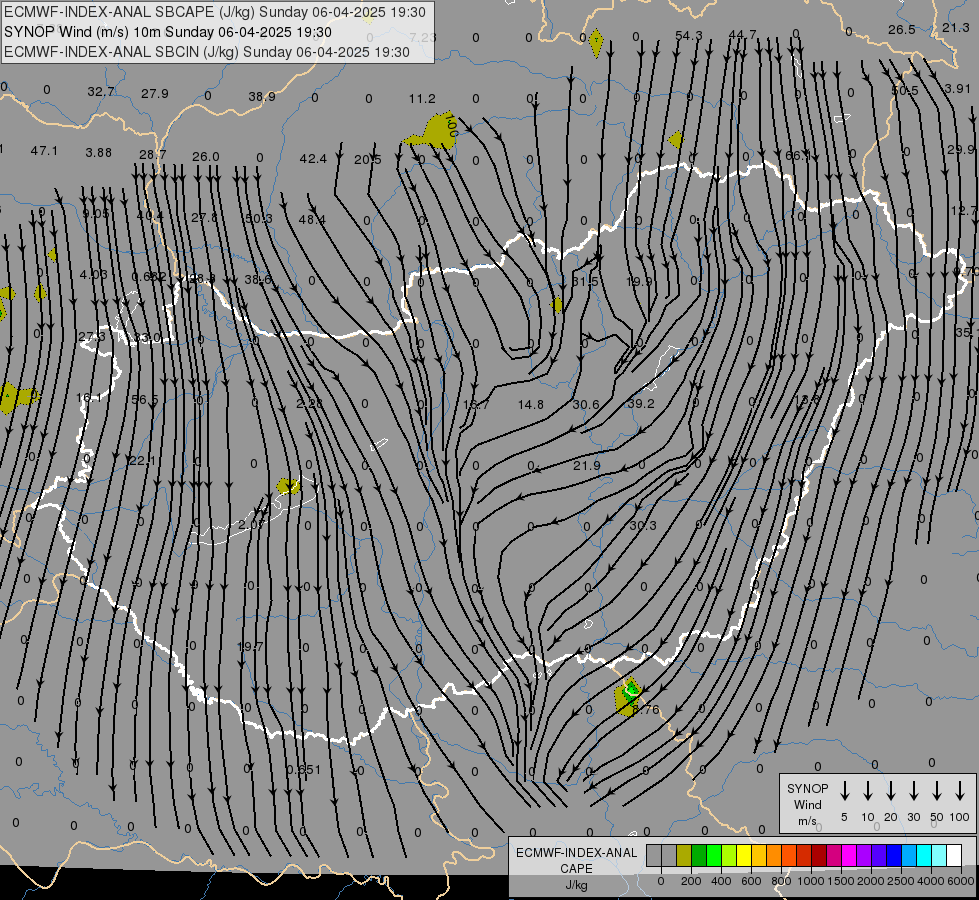The height and width of the screenshot is (900, 979).
Task: Click the 21.9 value on the map
Action: click(587, 465)
